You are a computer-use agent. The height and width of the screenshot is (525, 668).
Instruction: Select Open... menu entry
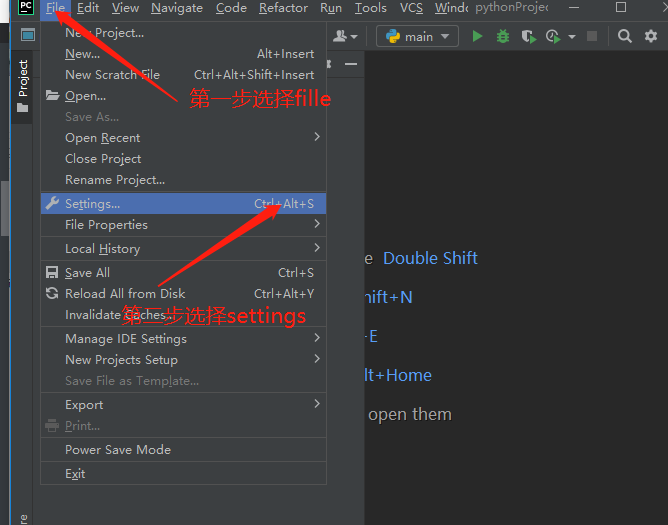[x=183, y=95]
